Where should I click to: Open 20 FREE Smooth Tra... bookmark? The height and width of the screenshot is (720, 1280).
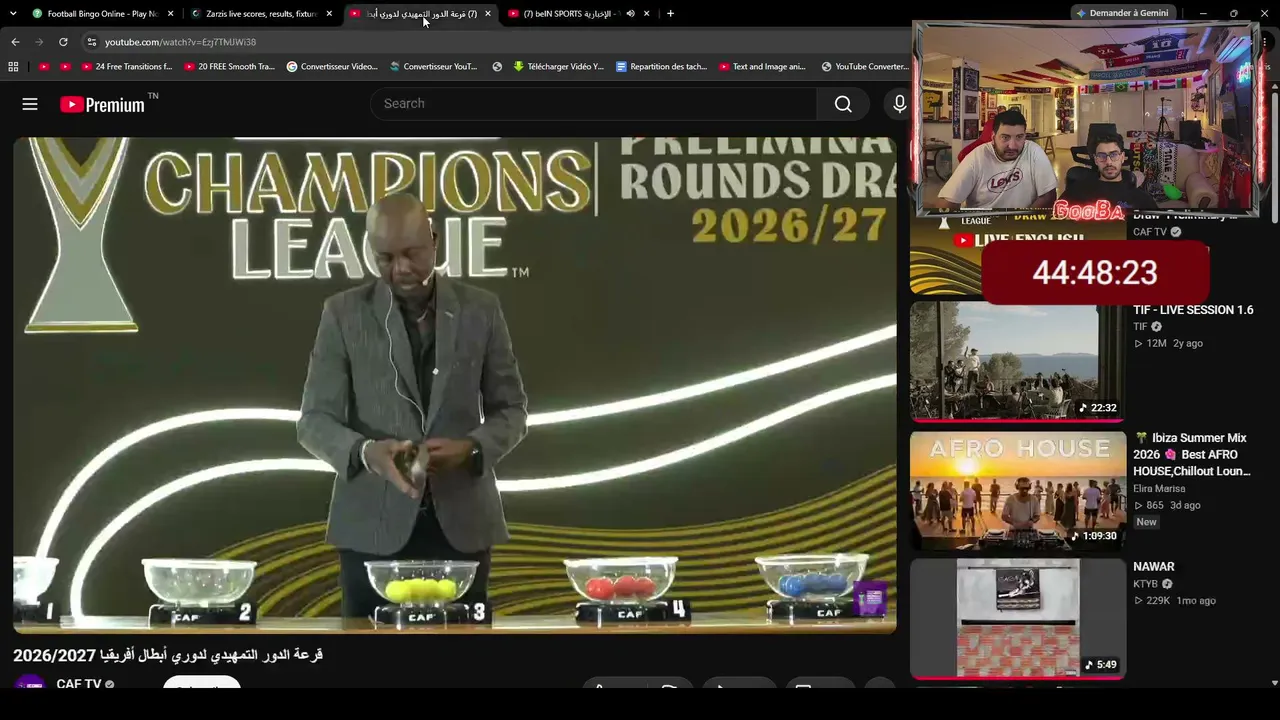coord(229,67)
